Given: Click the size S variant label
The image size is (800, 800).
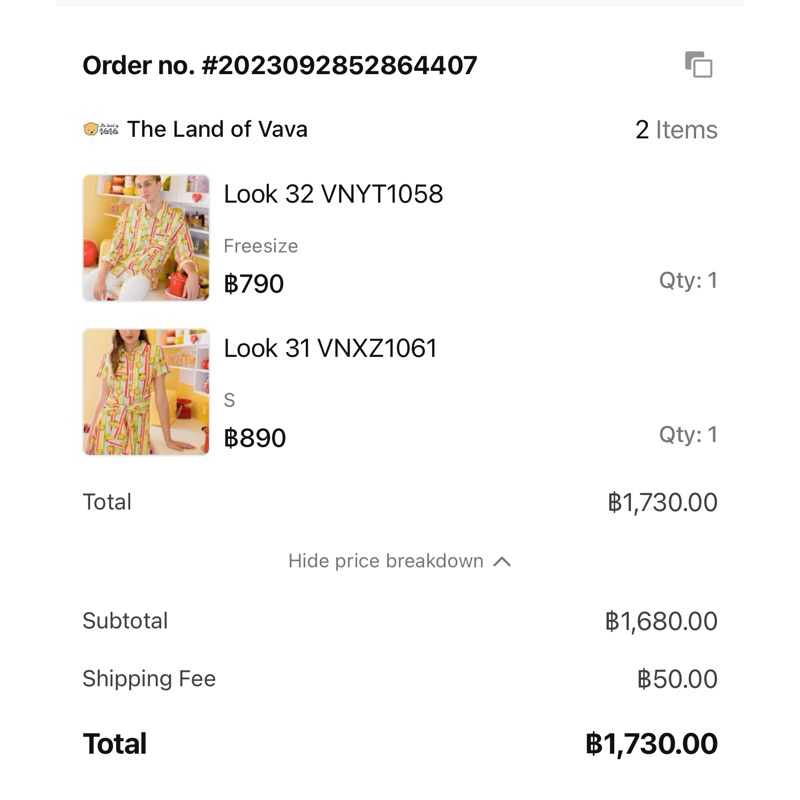Looking at the screenshot, I should (x=229, y=400).
